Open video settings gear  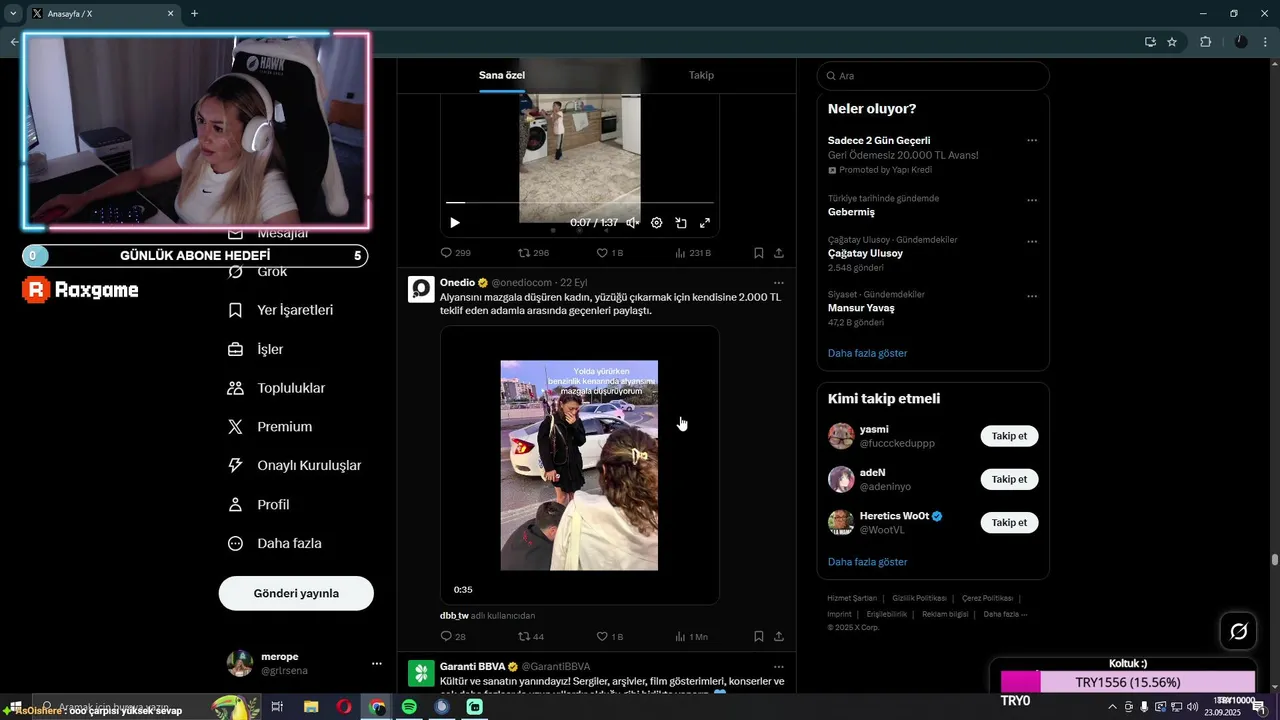click(x=657, y=223)
